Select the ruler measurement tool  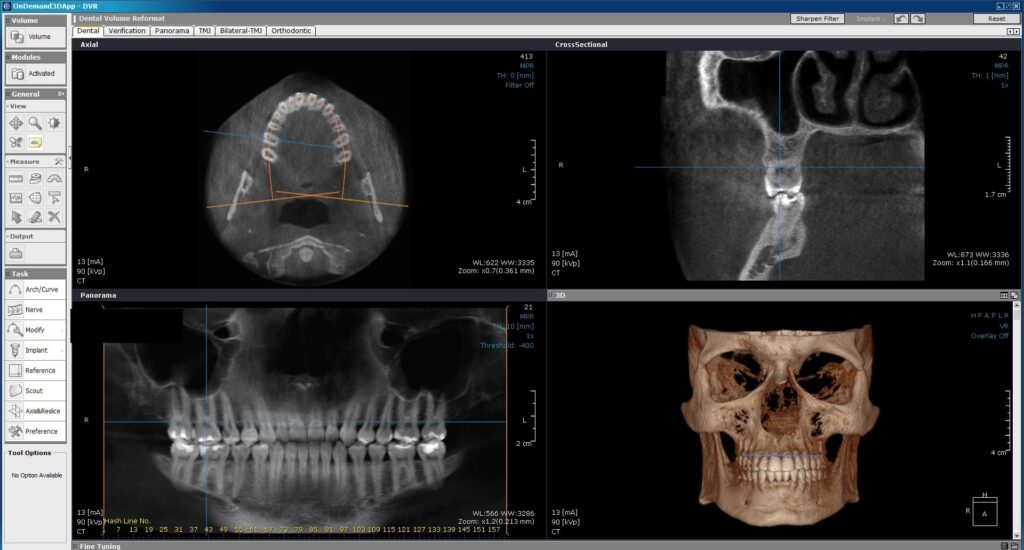pyautogui.click(x=16, y=178)
